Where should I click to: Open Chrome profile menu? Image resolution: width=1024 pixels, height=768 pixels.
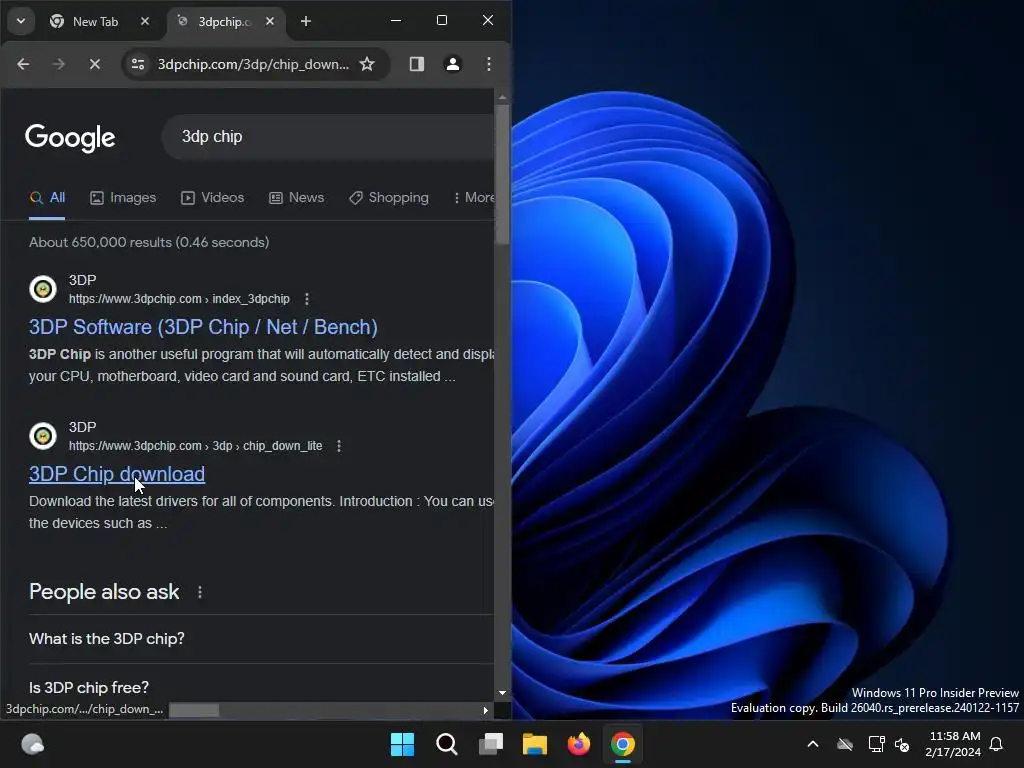pyautogui.click(x=453, y=64)
